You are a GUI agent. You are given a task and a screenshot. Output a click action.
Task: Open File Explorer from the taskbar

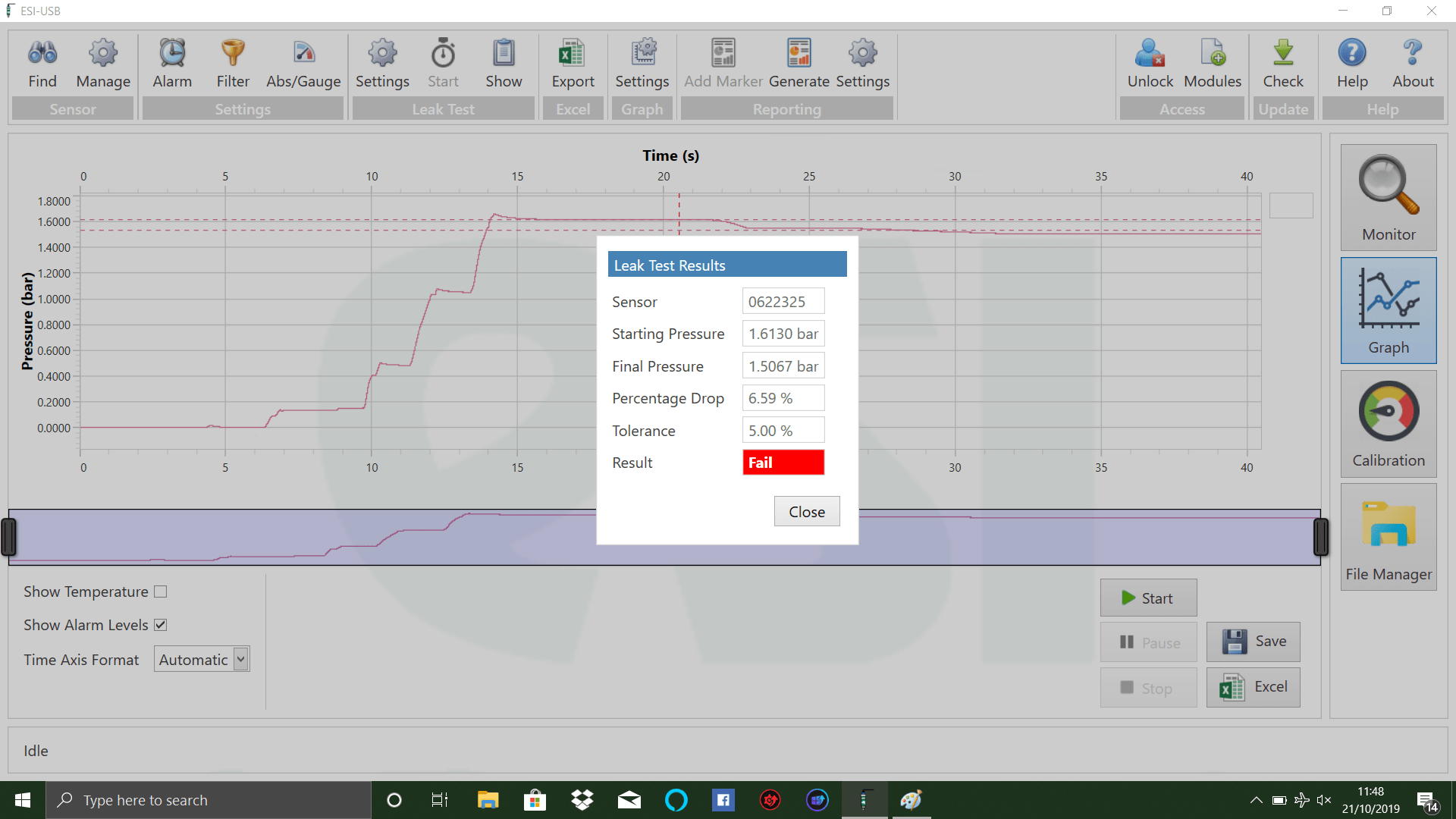point(488,800)
